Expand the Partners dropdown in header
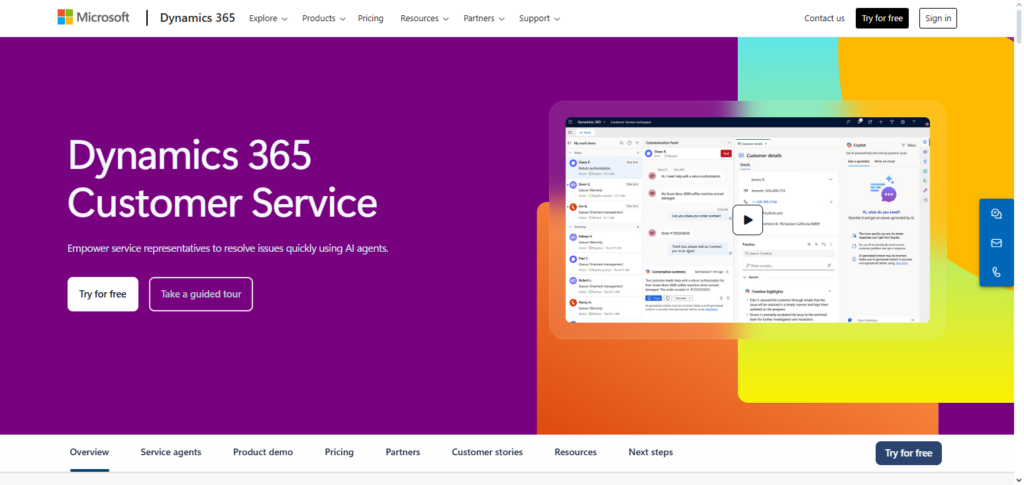The width and height of the screenshot is (1024, 485). 484,18
